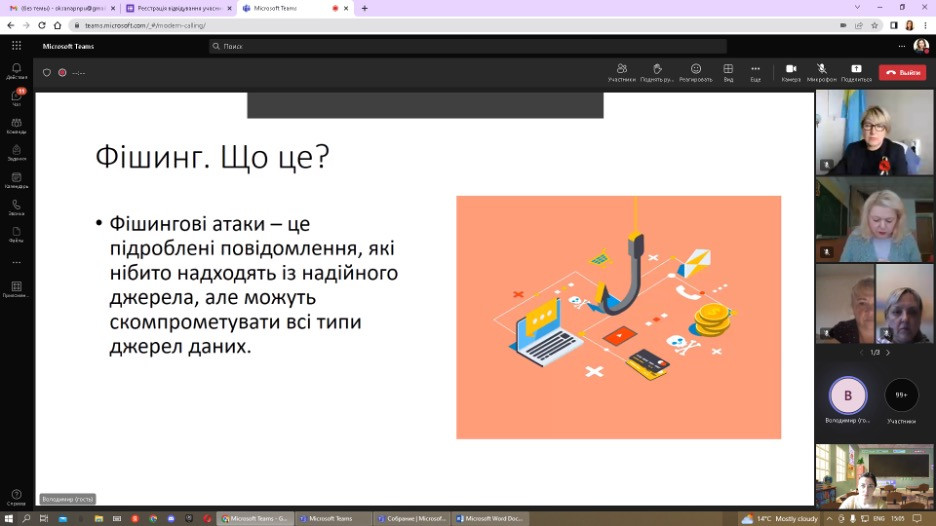
Task: Open the Windows notification center
Action: [x=917, y=518]
